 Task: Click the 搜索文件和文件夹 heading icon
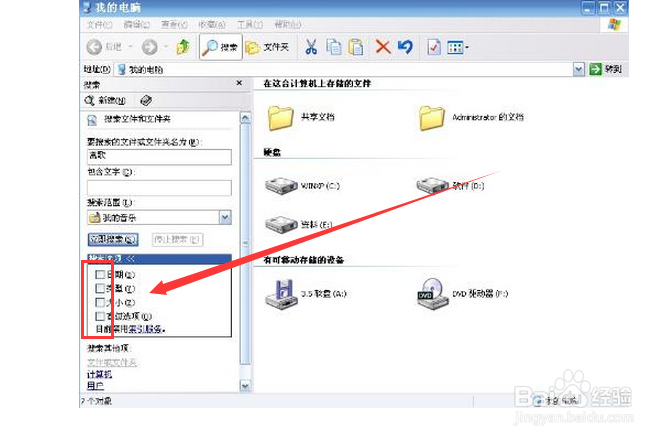coord(92,120)
